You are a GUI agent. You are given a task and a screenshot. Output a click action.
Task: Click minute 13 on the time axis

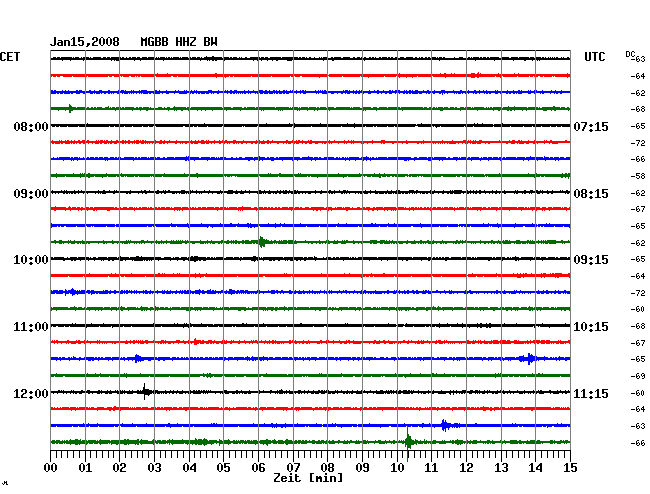coord(501,467)
